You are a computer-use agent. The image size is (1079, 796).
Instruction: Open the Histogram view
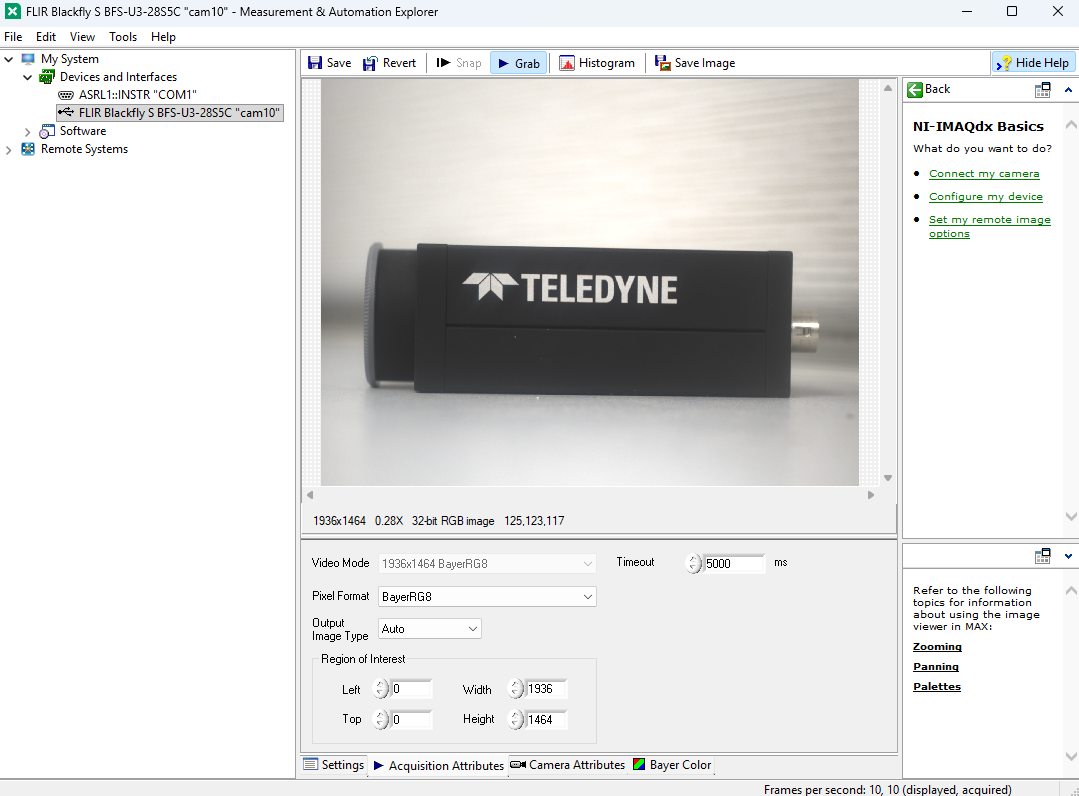tap(596, 63)
